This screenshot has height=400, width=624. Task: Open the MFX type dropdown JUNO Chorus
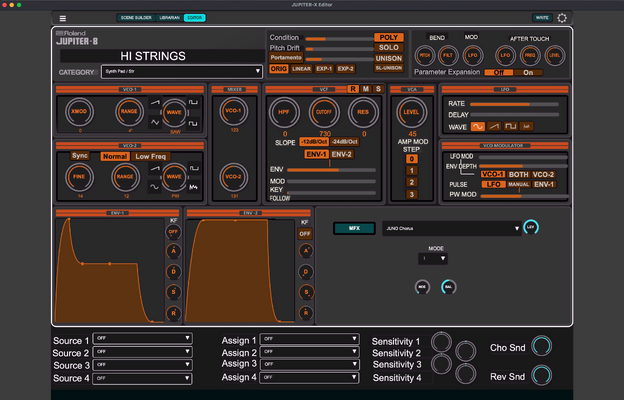(x=452, y=228)
